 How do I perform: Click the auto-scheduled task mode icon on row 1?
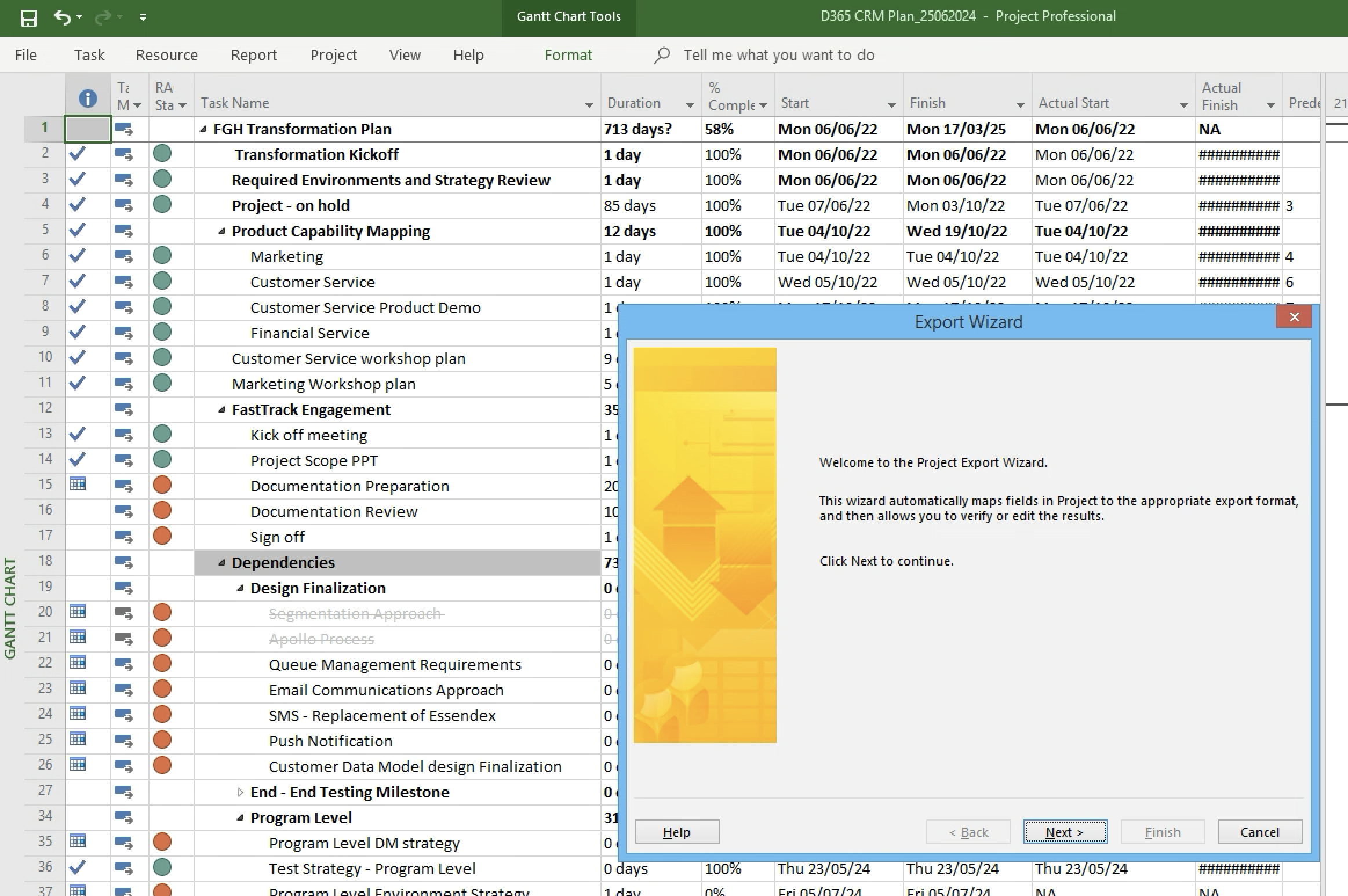(x=123, y=129)
